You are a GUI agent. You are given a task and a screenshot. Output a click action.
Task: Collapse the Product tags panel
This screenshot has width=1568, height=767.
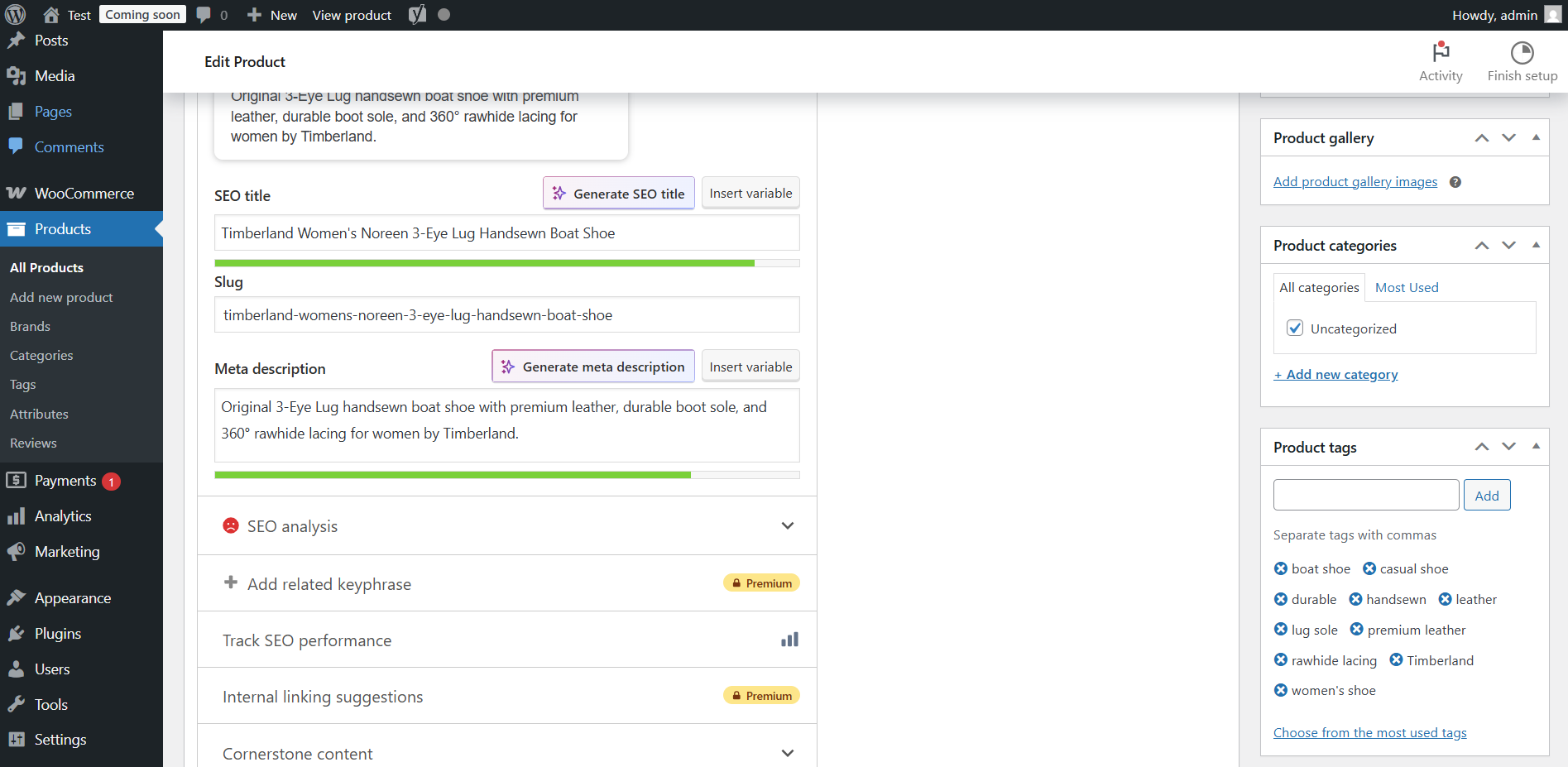[1536, 446]
